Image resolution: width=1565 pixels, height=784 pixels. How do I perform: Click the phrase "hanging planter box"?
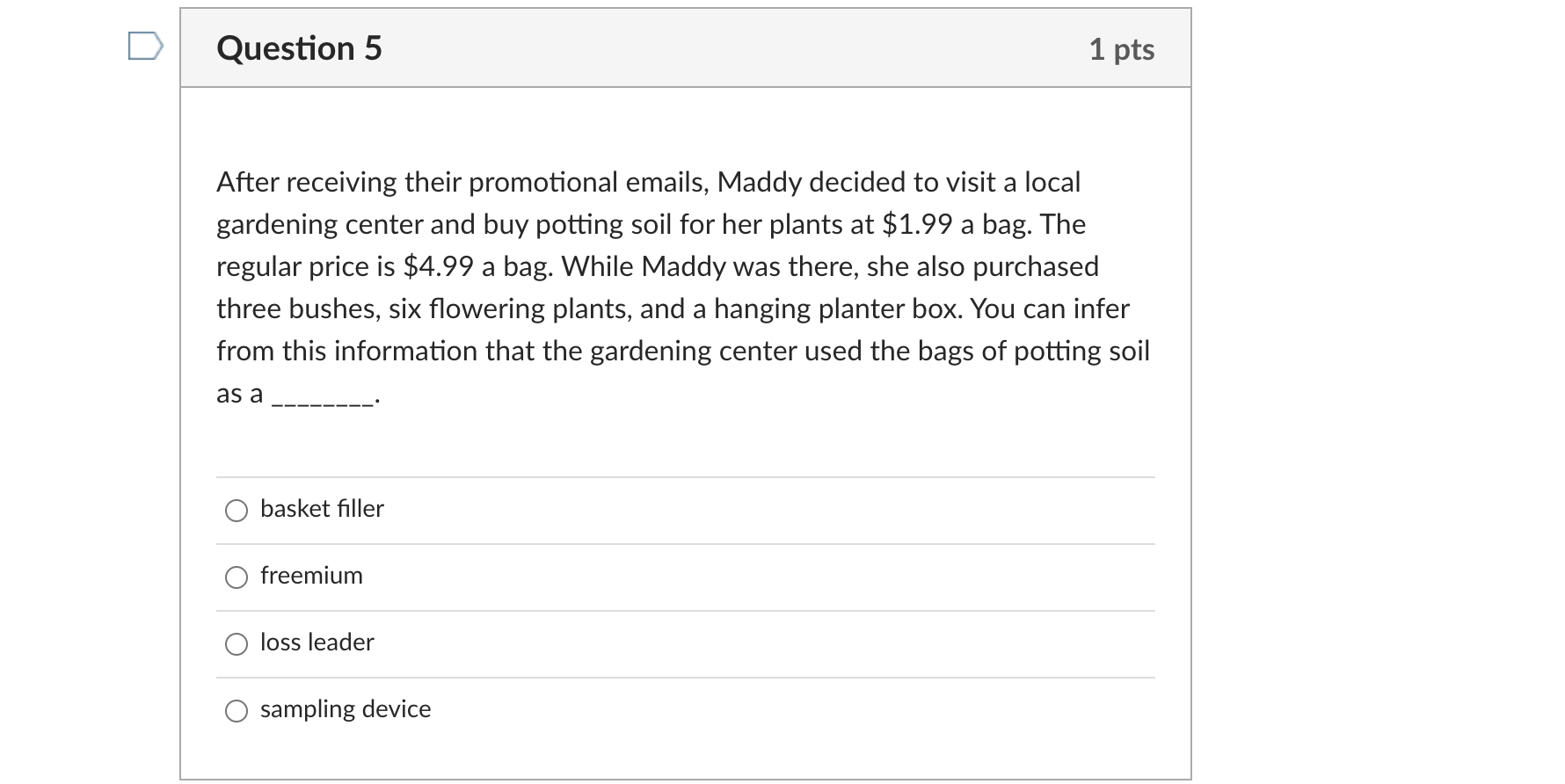coord(837,309)
